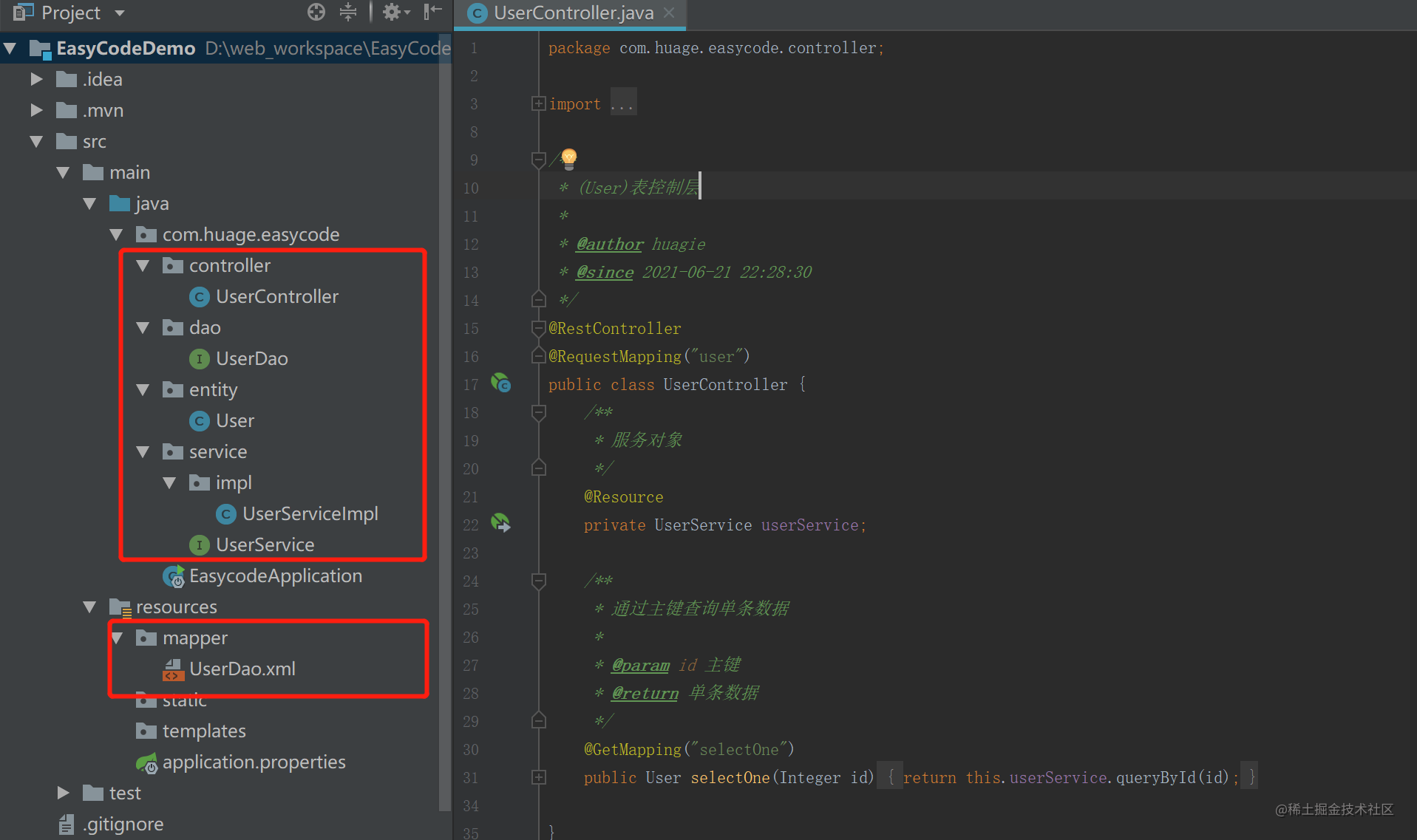Expand the folded selectOne method body
The image size is (1417, 840).
pos(538,777)
